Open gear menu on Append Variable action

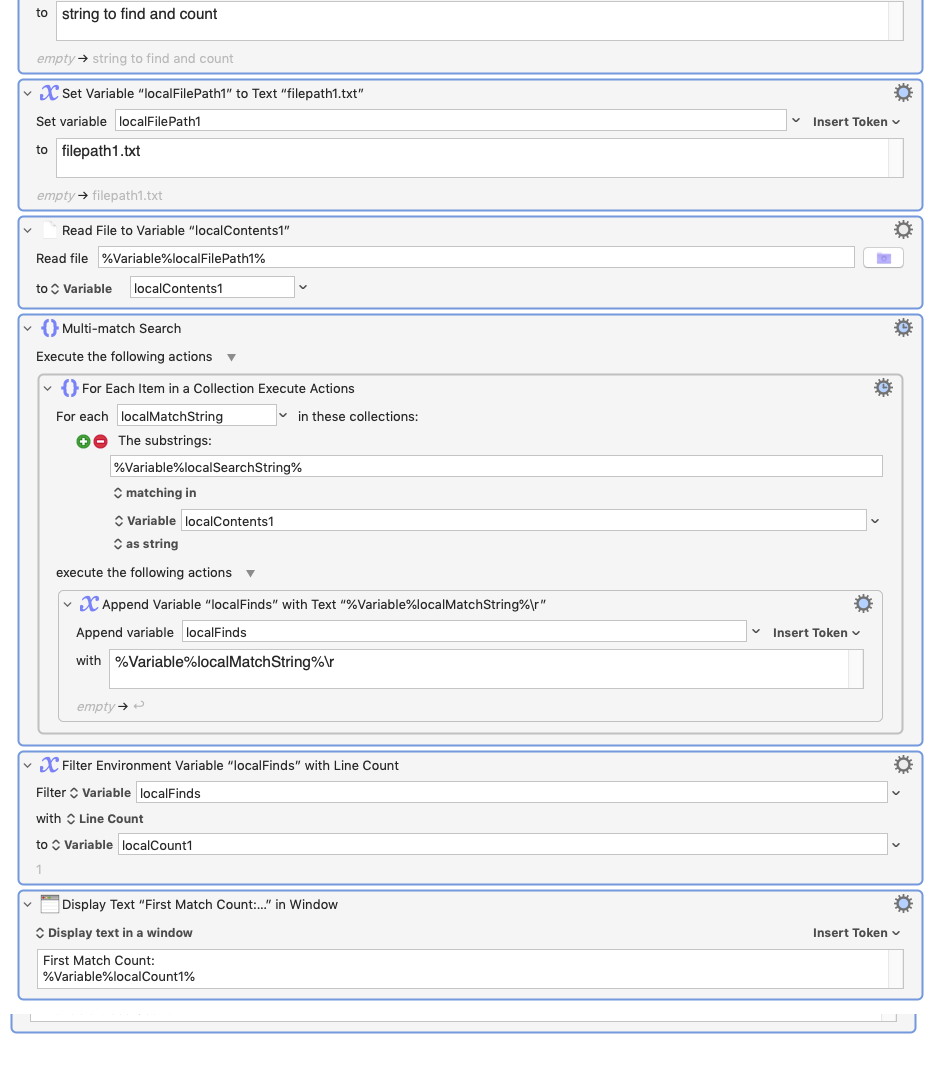[863, 604]
